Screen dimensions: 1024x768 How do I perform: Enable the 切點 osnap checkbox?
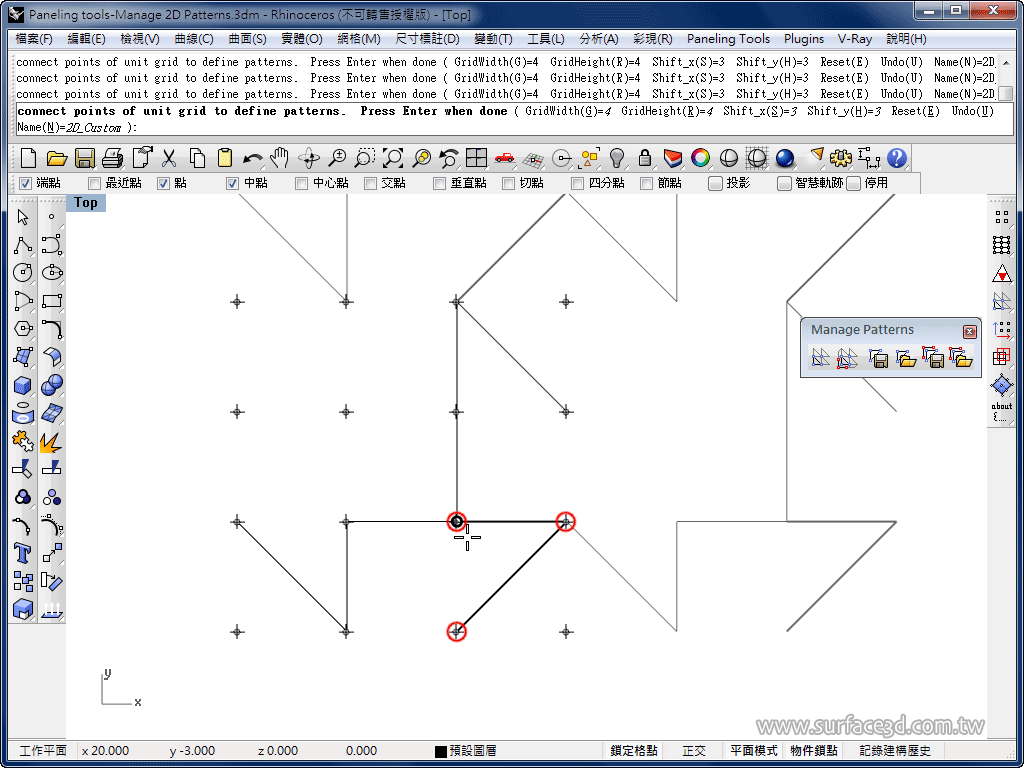(x=508, y=184)
